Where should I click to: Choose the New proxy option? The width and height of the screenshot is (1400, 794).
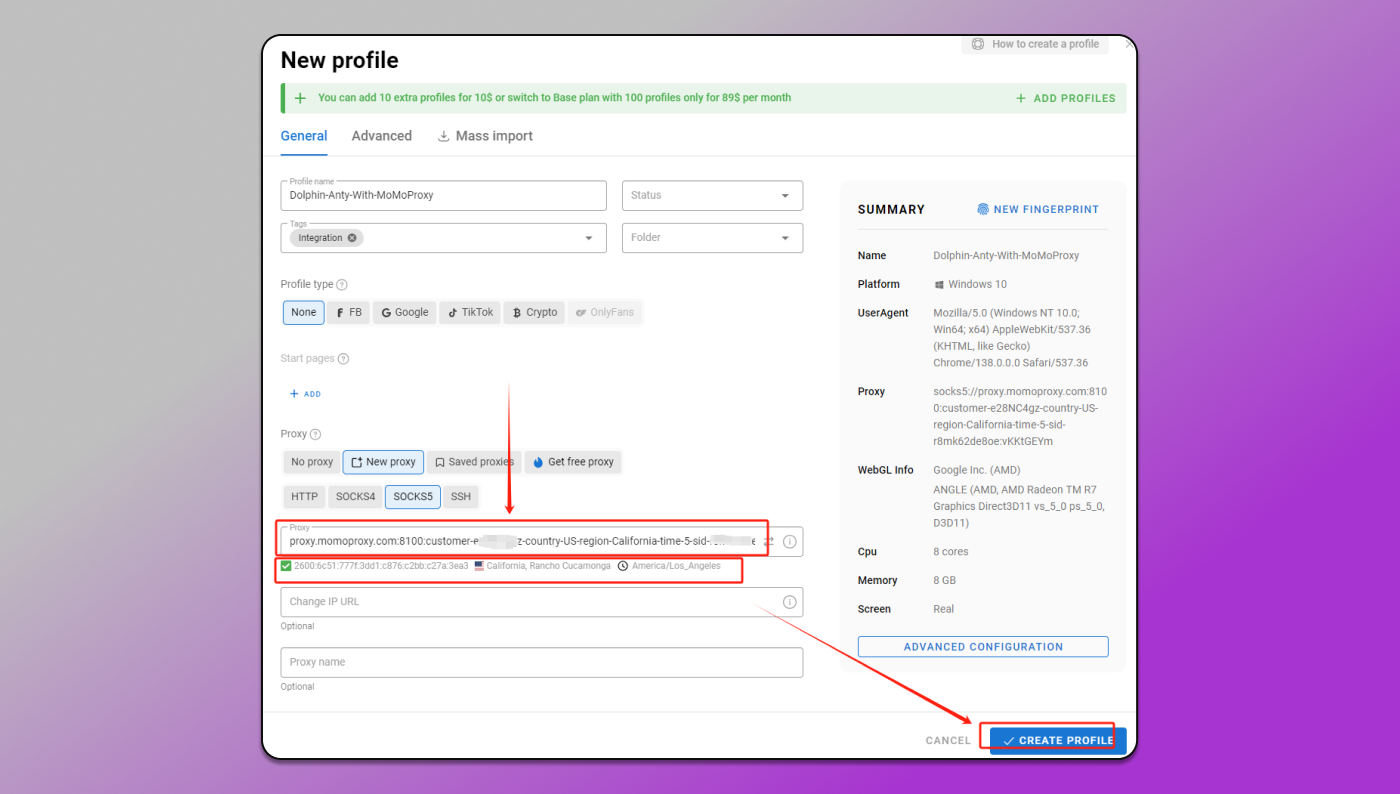click(383, 462)
